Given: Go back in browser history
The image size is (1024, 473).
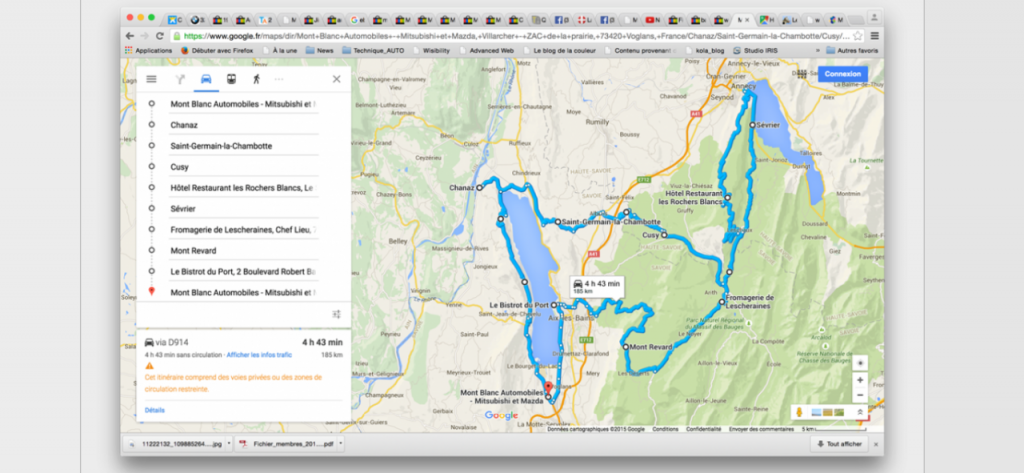Looking at the screenshot, I should pyautogui.click(x=130, y=36).
